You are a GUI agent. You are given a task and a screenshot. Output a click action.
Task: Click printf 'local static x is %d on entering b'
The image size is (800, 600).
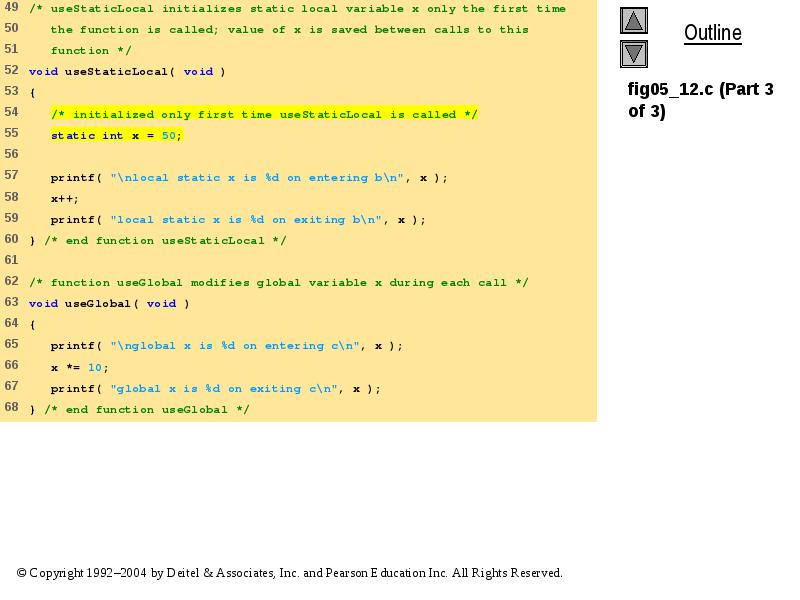pyautogui.click(x=249, y=178)
